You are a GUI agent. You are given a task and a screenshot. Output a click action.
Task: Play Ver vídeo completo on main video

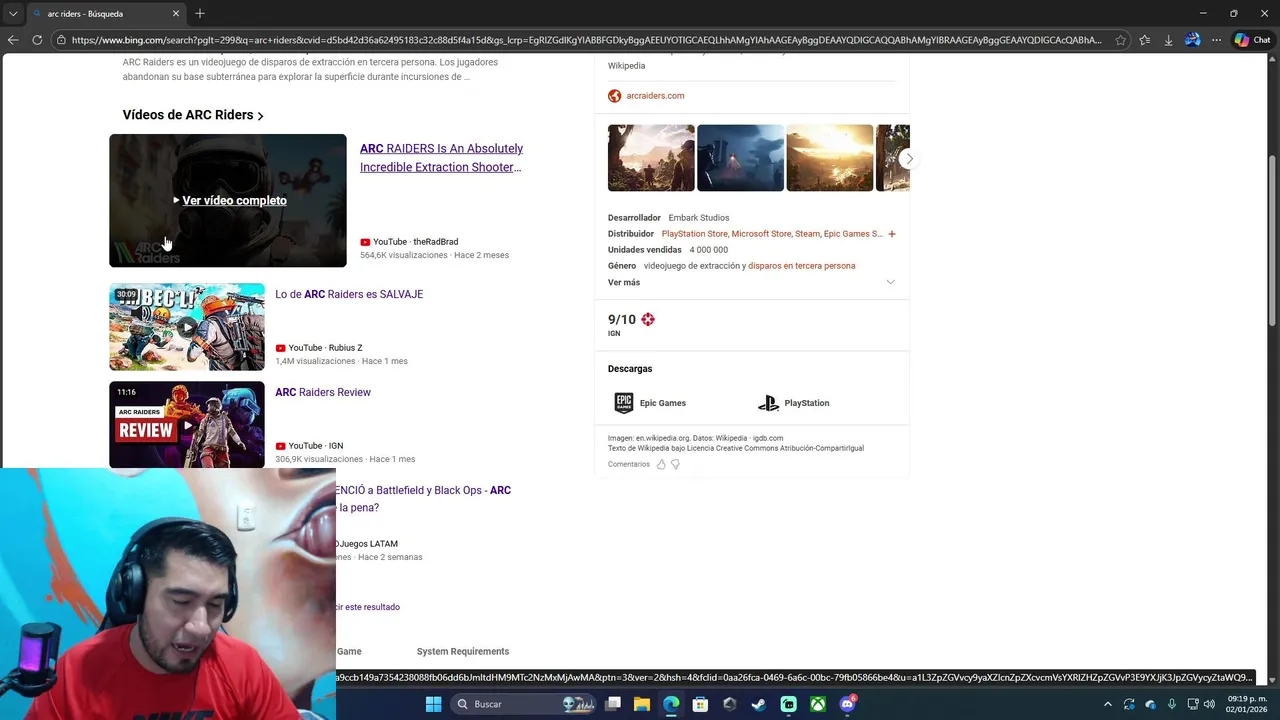230,200
